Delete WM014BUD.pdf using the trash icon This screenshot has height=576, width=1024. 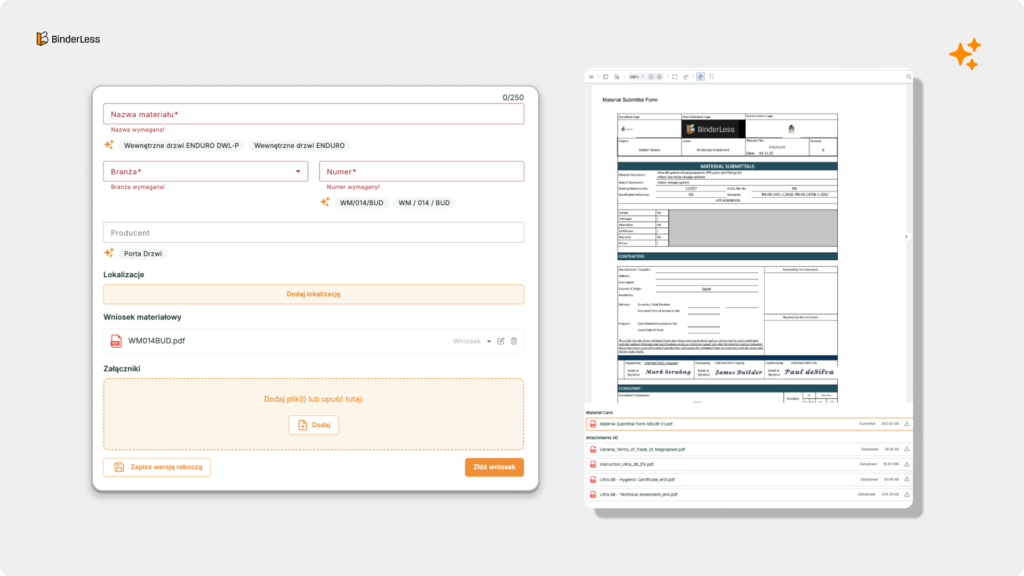514,341
